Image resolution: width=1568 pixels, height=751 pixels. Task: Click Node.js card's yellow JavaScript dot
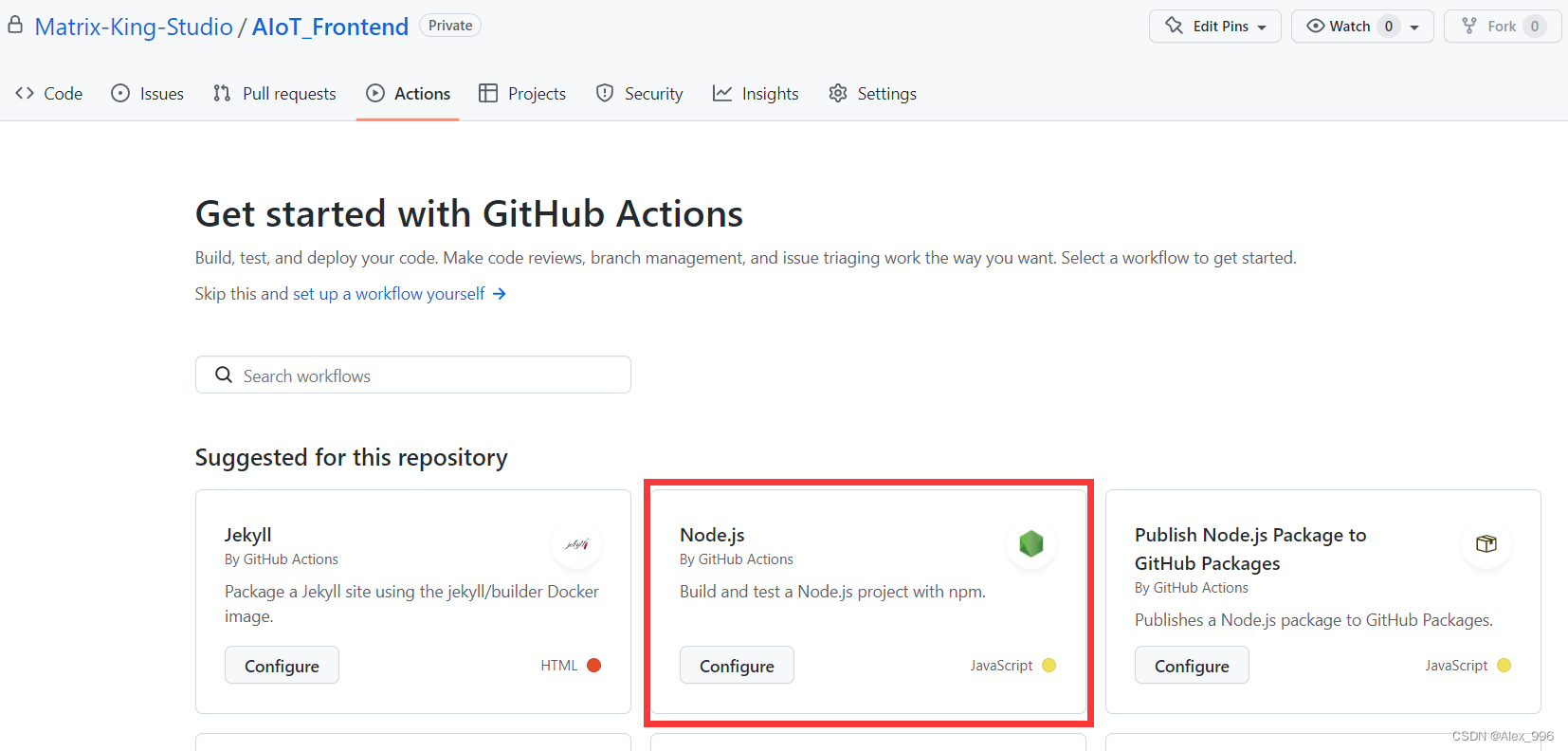(1049, 665)
